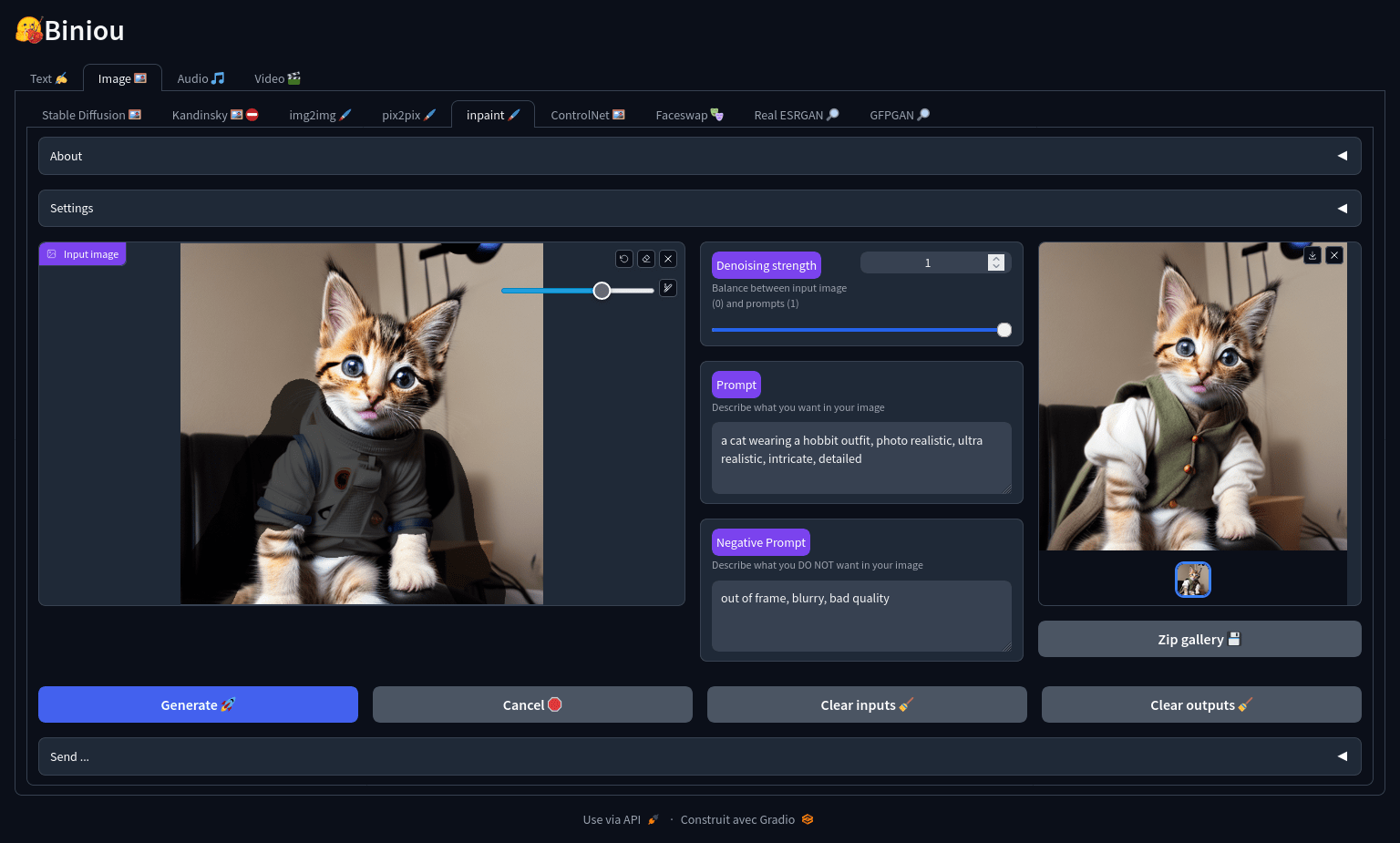Select the inpaint sub-tab
This screenshot has height=843, width=1400.
[493, 115]
